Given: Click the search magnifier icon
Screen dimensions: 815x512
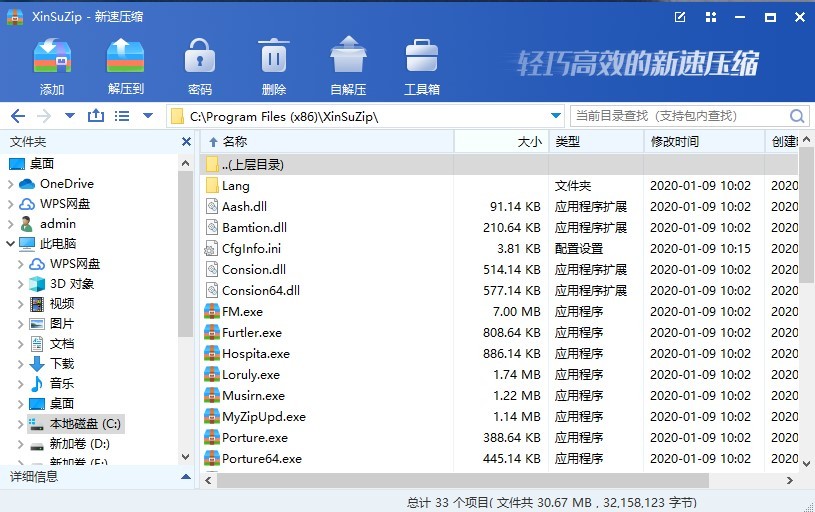Looking at the screenshot, I should click(x=797, y=116).
